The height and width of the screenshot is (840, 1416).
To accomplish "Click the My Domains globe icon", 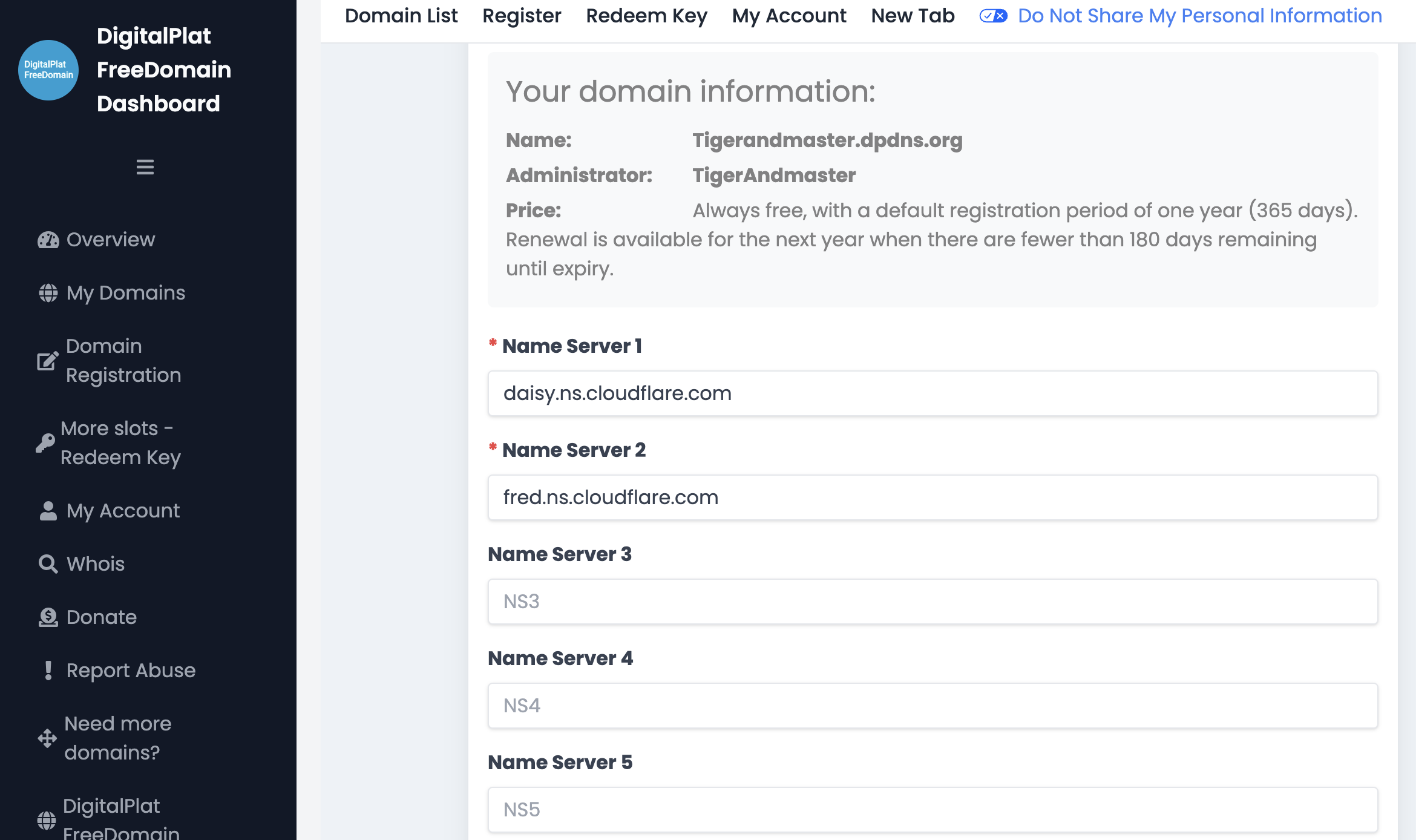I will (x=48, y=293).
